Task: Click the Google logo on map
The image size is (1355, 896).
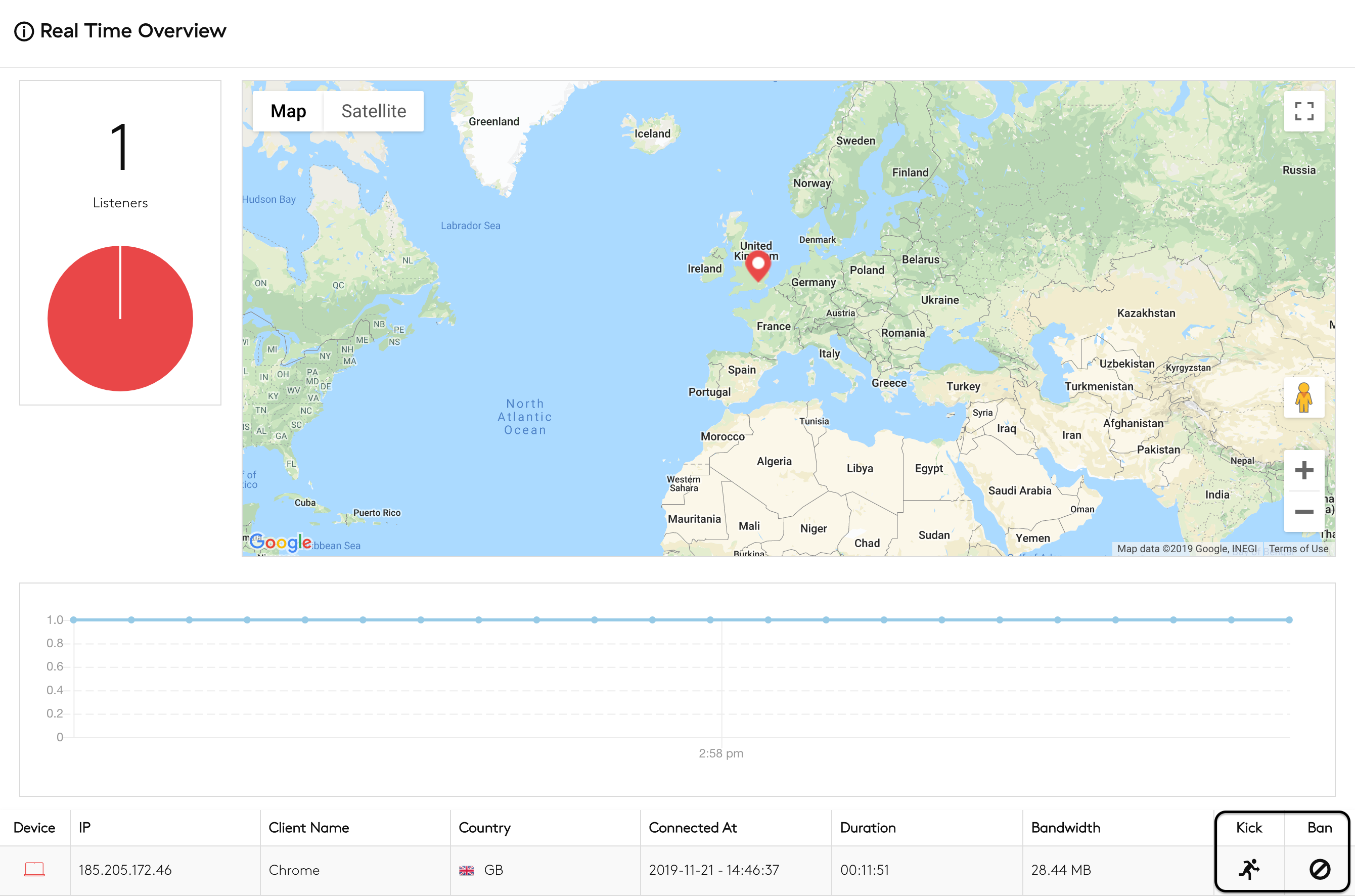Action: click(281, 542)
